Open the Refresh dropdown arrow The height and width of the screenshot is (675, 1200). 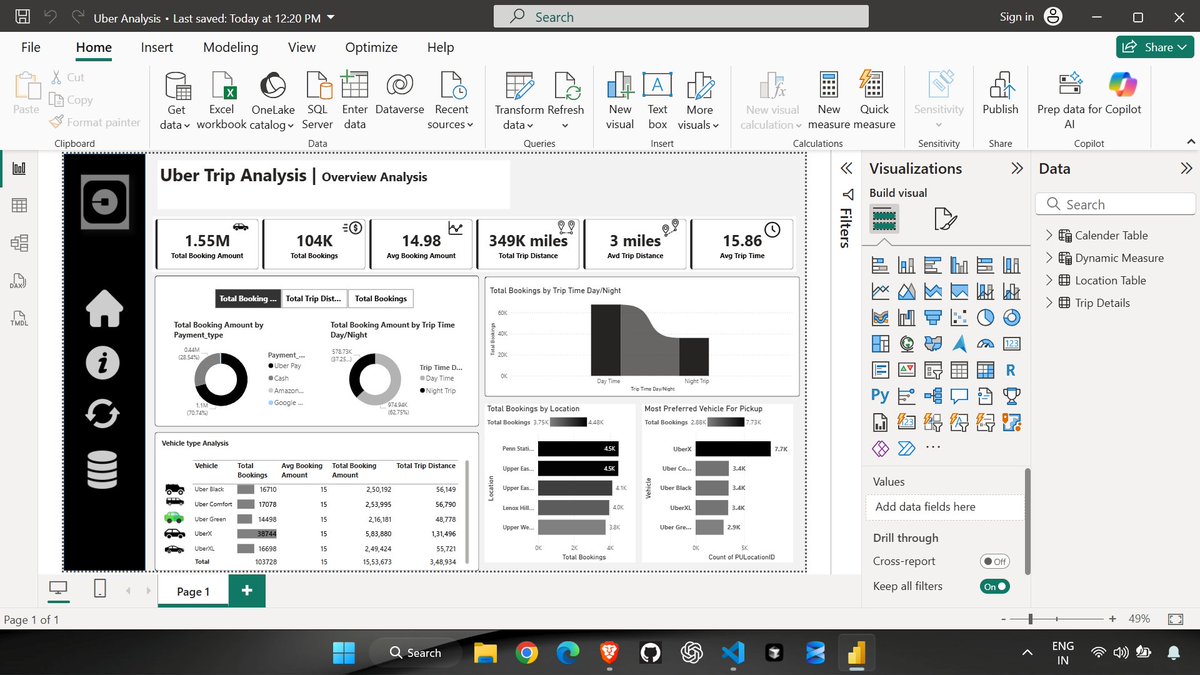(x=565, y=126)
